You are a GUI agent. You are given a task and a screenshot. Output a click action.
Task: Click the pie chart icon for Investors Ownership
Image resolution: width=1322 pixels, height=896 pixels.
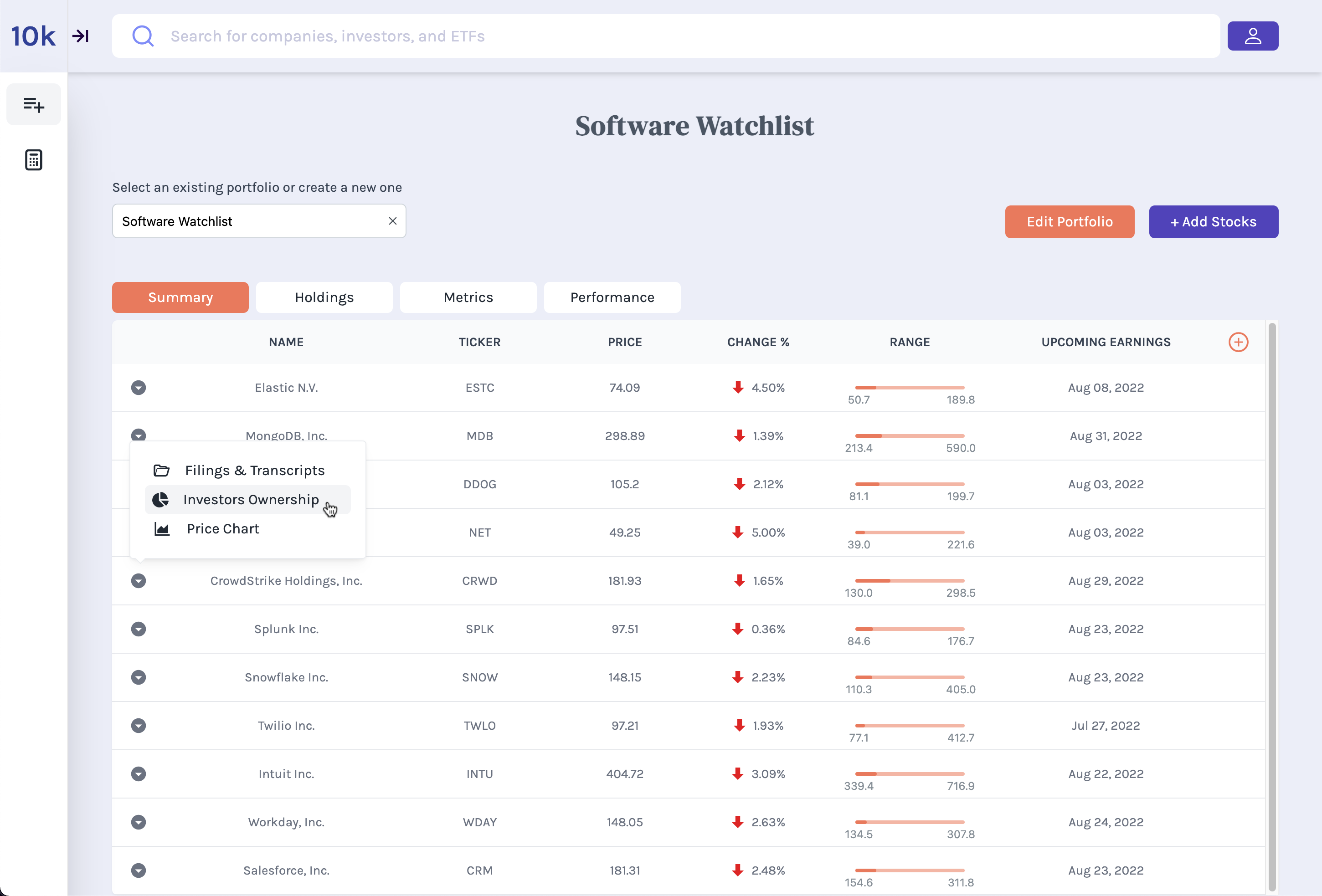point(160,500)
